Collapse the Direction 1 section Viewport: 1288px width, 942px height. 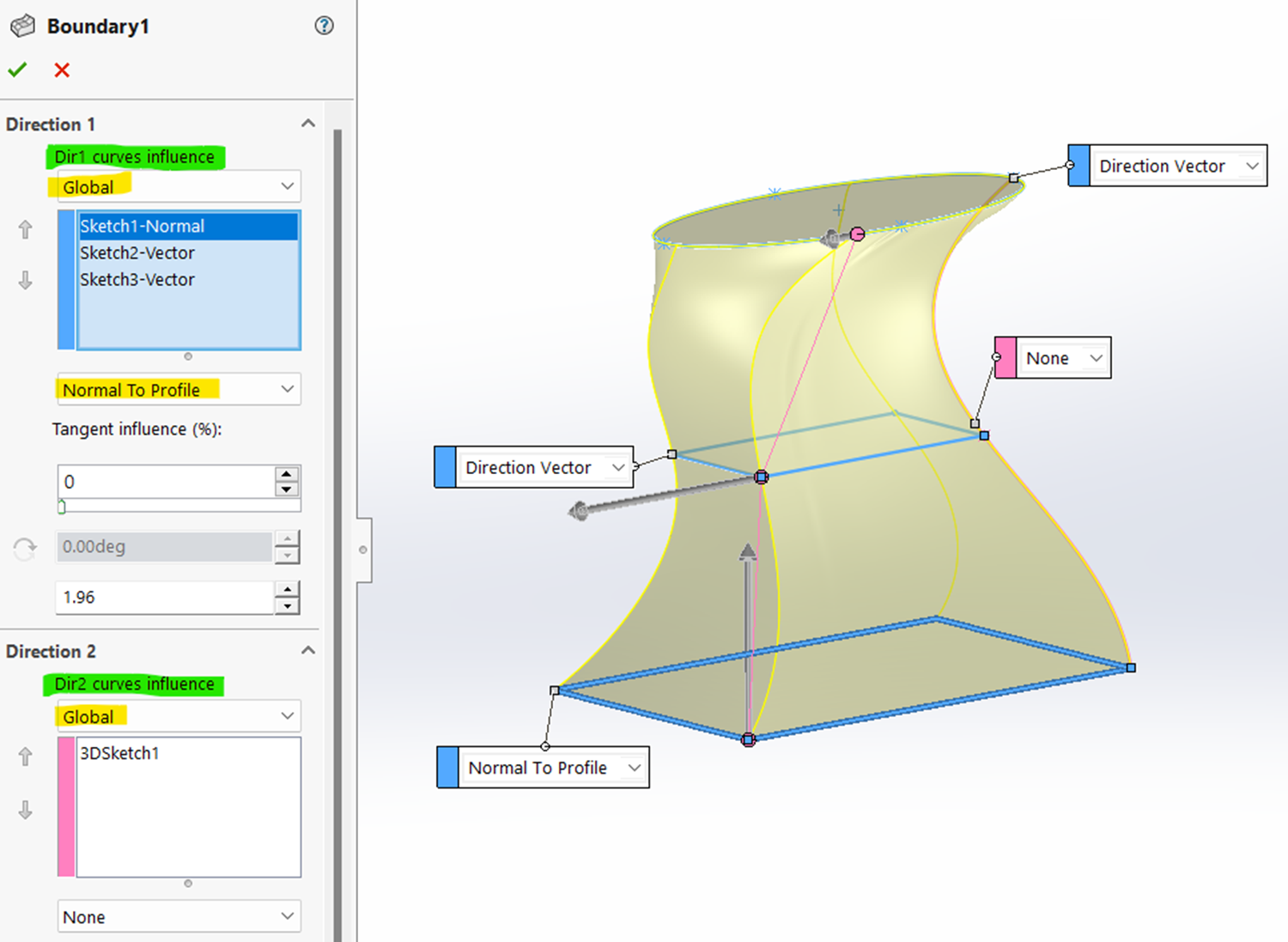coord(308,123)
